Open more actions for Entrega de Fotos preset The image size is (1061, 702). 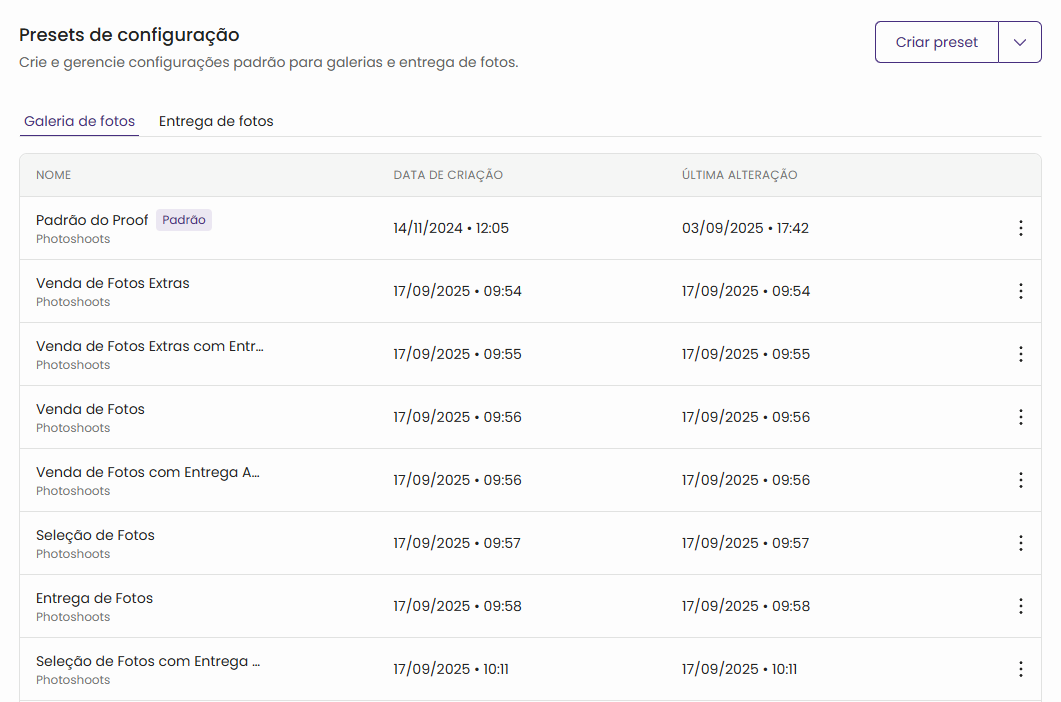point(1020,606)
